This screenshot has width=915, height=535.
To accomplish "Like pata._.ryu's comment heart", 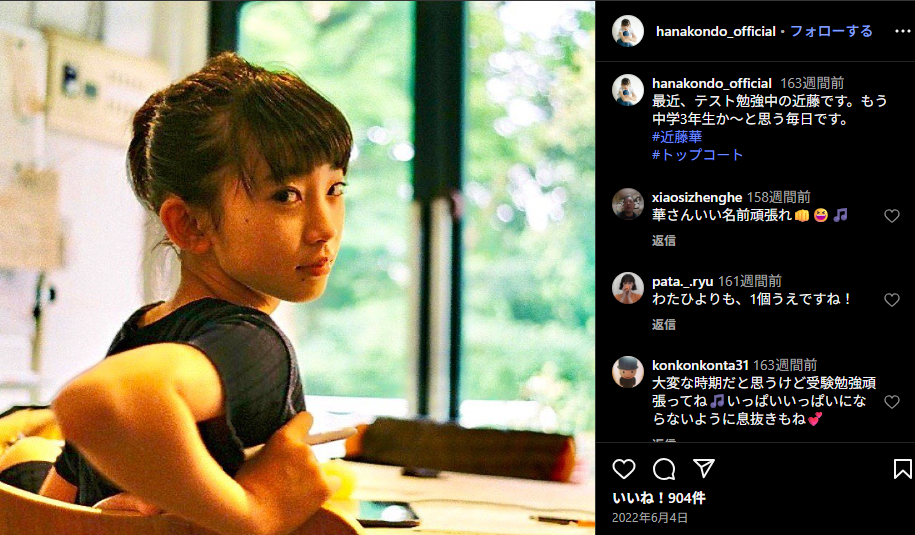I will coord(892,300).
